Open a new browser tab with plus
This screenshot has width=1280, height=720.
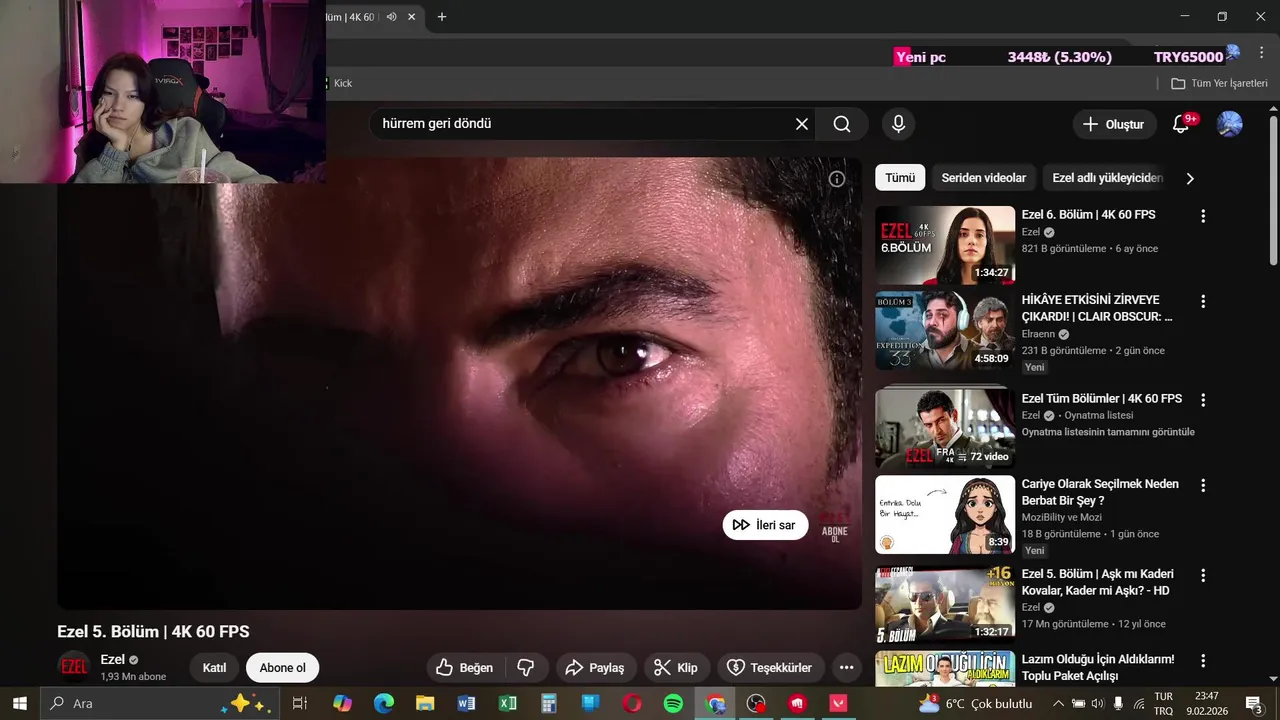click(x=442, y=17)
